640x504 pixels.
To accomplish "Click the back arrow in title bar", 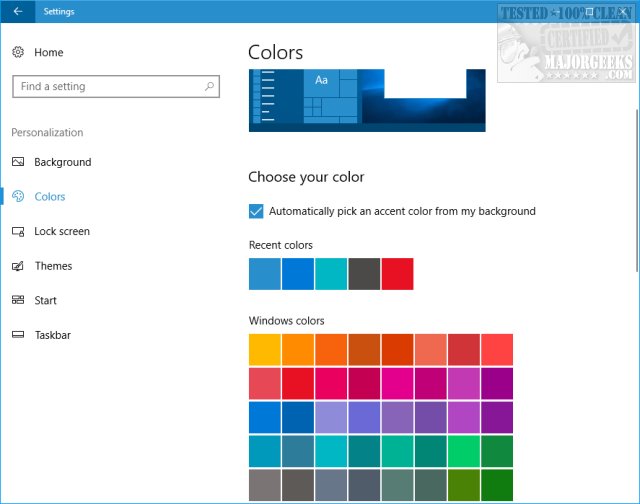I will pos(17,11).
